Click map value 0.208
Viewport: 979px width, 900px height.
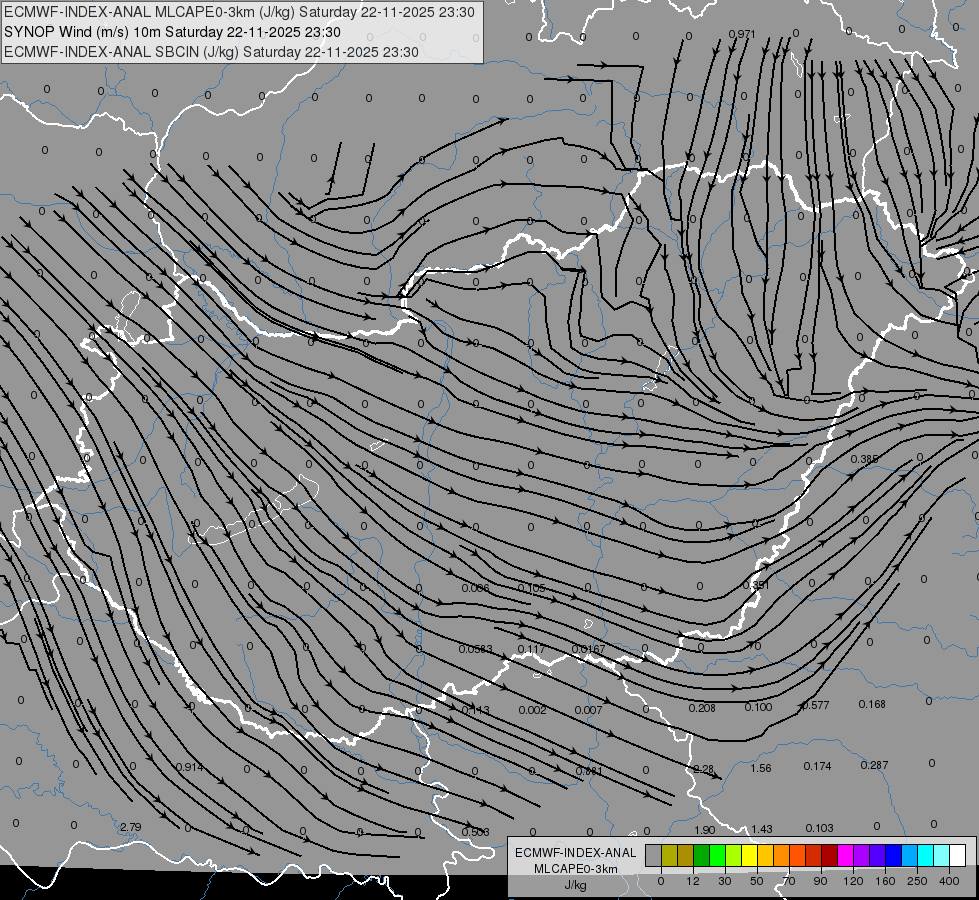point(702,708)
